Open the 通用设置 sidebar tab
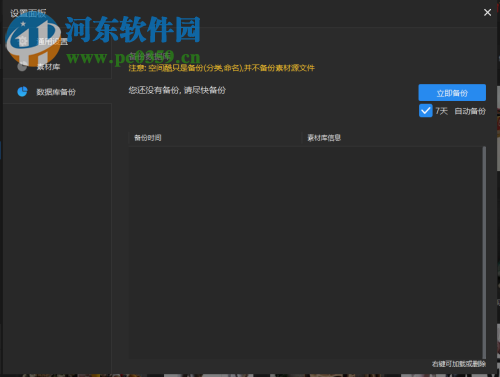 point(57,42)
